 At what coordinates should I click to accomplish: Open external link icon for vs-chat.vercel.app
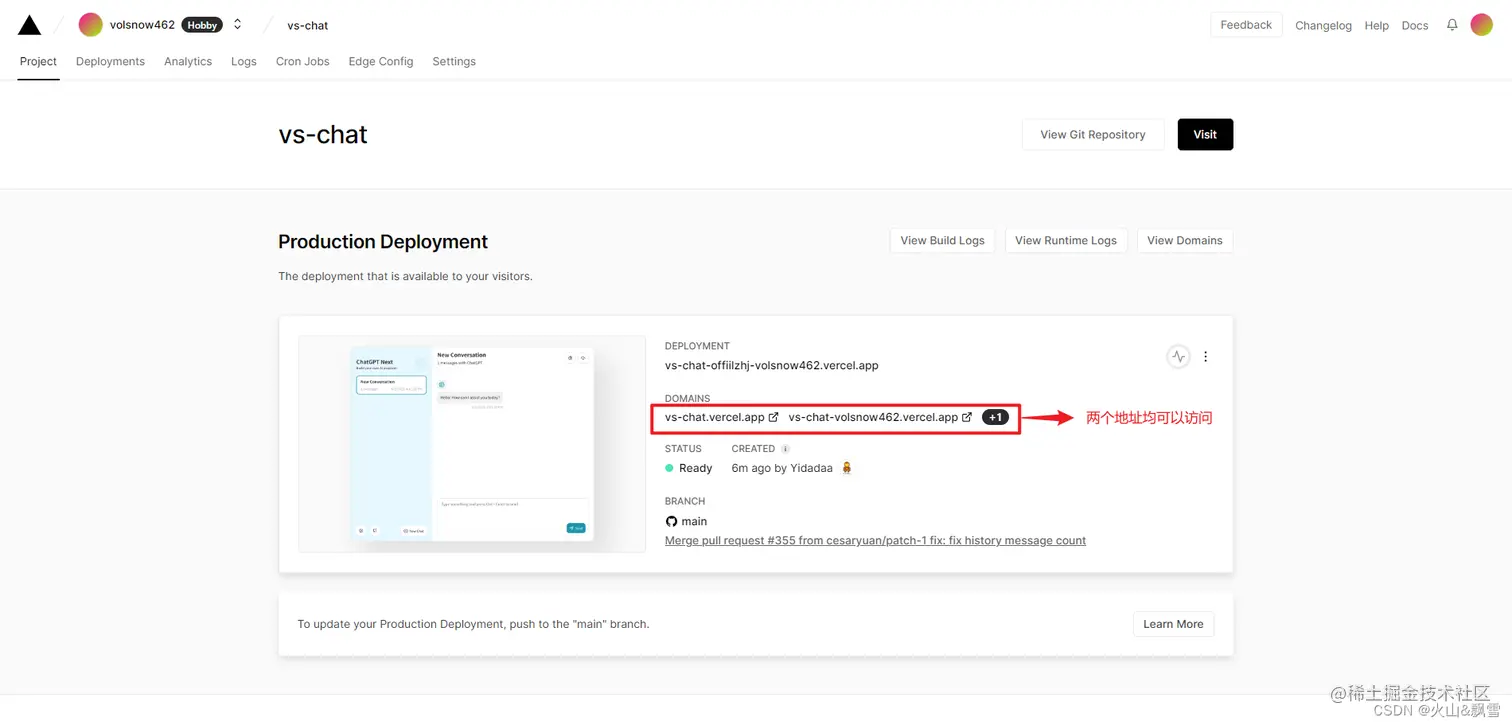pyautogui.click(x=773, y=417)
